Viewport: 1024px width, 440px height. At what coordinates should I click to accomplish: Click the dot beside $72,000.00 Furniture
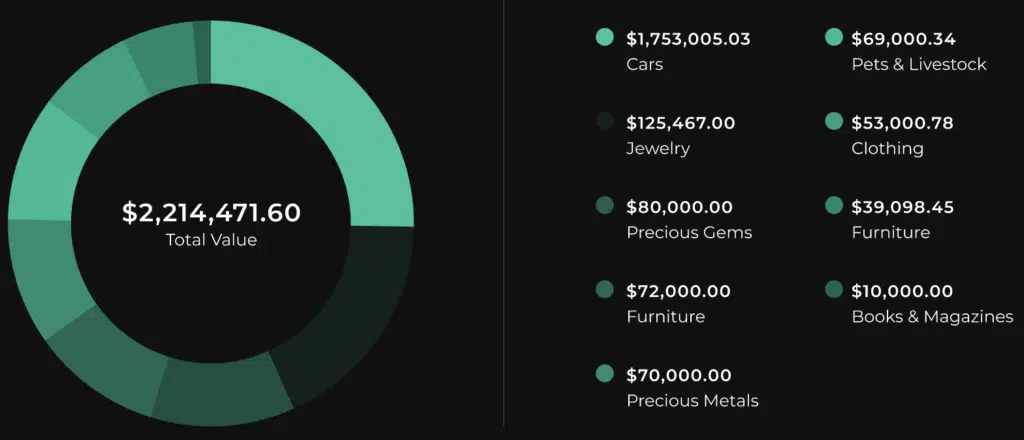(x=604, y=290)
